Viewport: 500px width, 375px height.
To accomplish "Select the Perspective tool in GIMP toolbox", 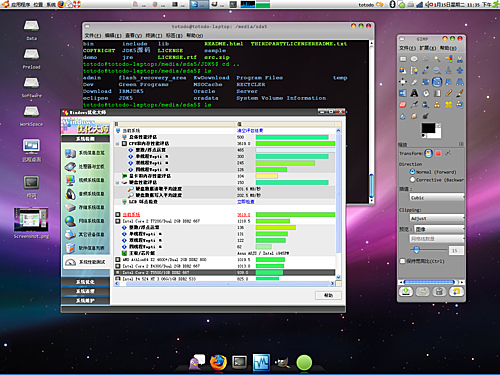I will point(460,82).
